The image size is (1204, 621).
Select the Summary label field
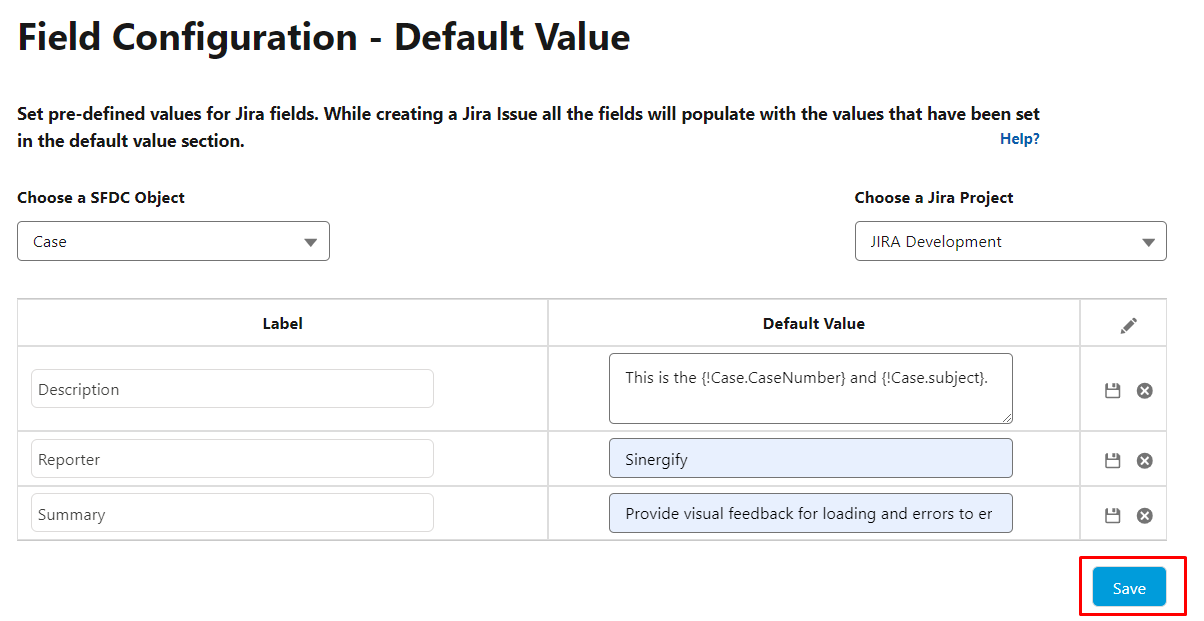tap(232, 513)
